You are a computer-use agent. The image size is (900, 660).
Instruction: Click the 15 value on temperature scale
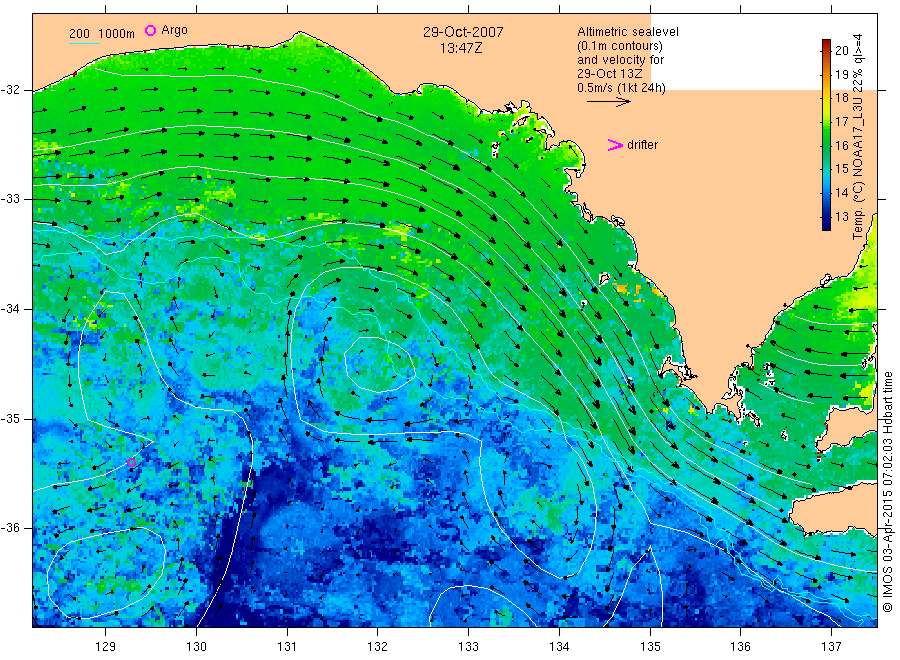(x=841, y=169)
